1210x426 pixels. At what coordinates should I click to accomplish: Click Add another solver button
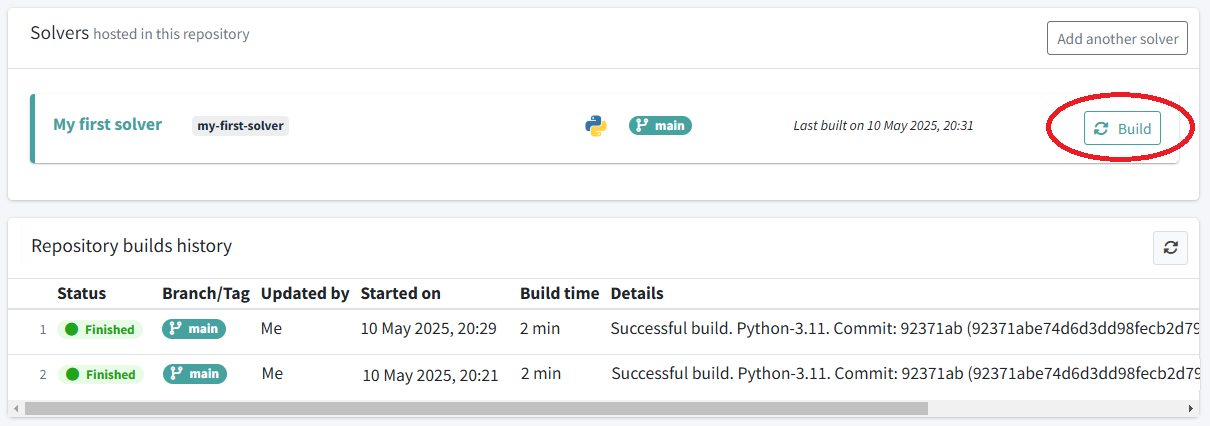pos(1117,38)
